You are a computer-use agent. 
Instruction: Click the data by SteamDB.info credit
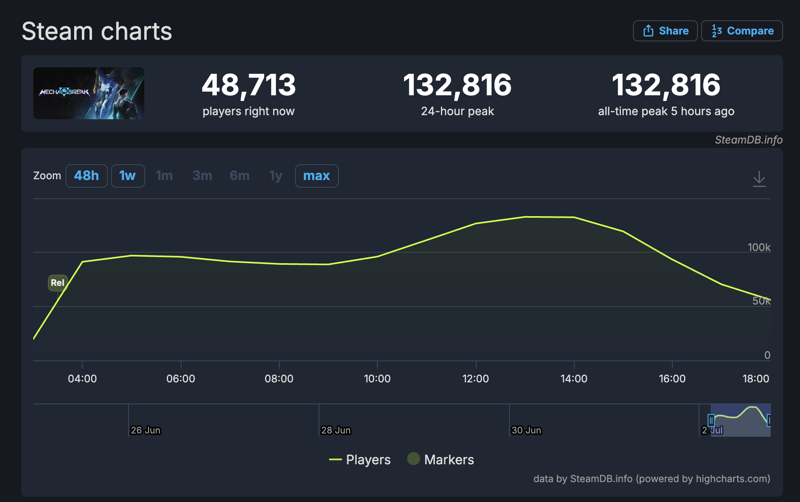[652, 479]
